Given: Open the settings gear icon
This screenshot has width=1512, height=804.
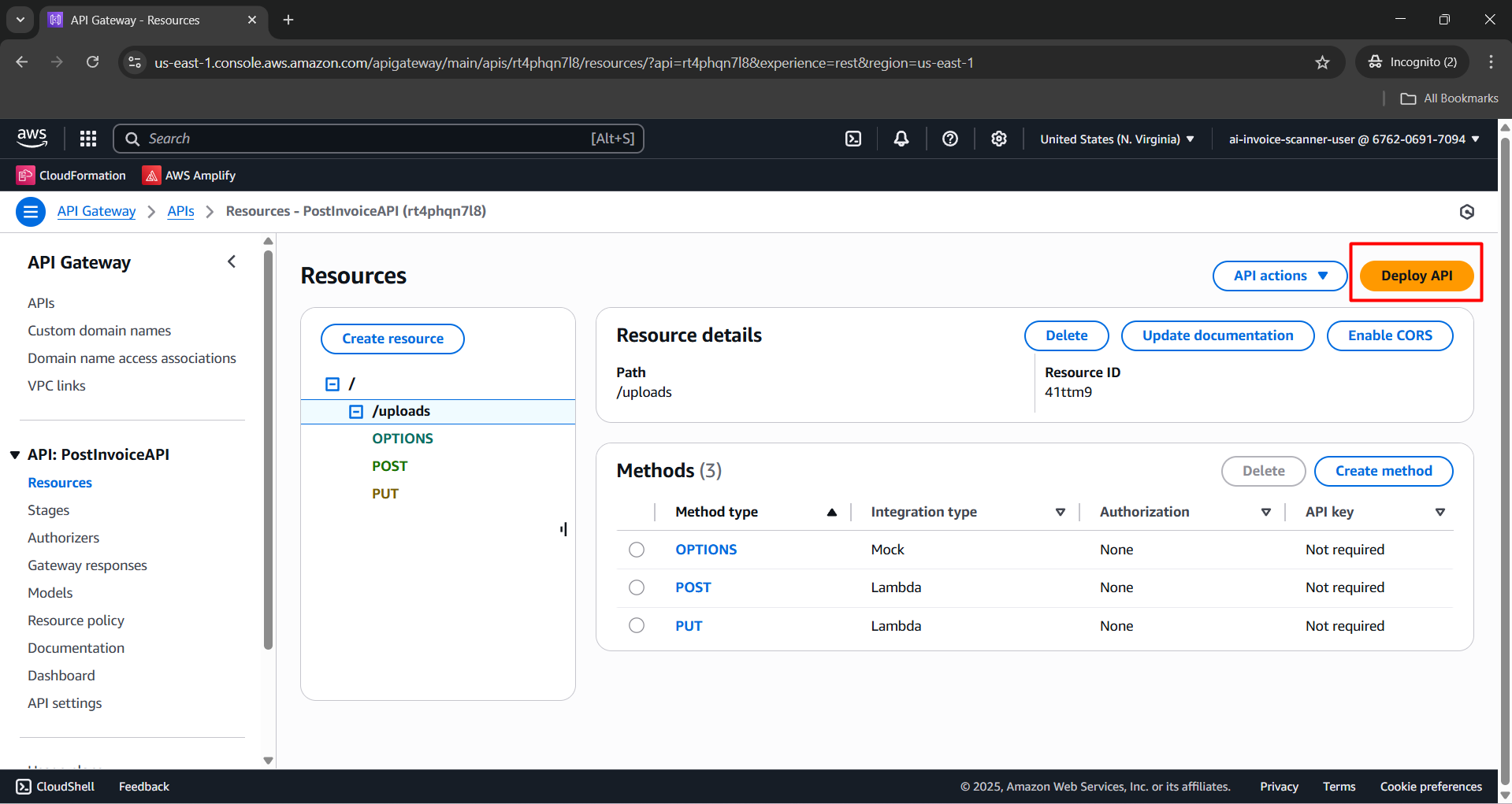Looking at the screenshot, I should [998, 138].
